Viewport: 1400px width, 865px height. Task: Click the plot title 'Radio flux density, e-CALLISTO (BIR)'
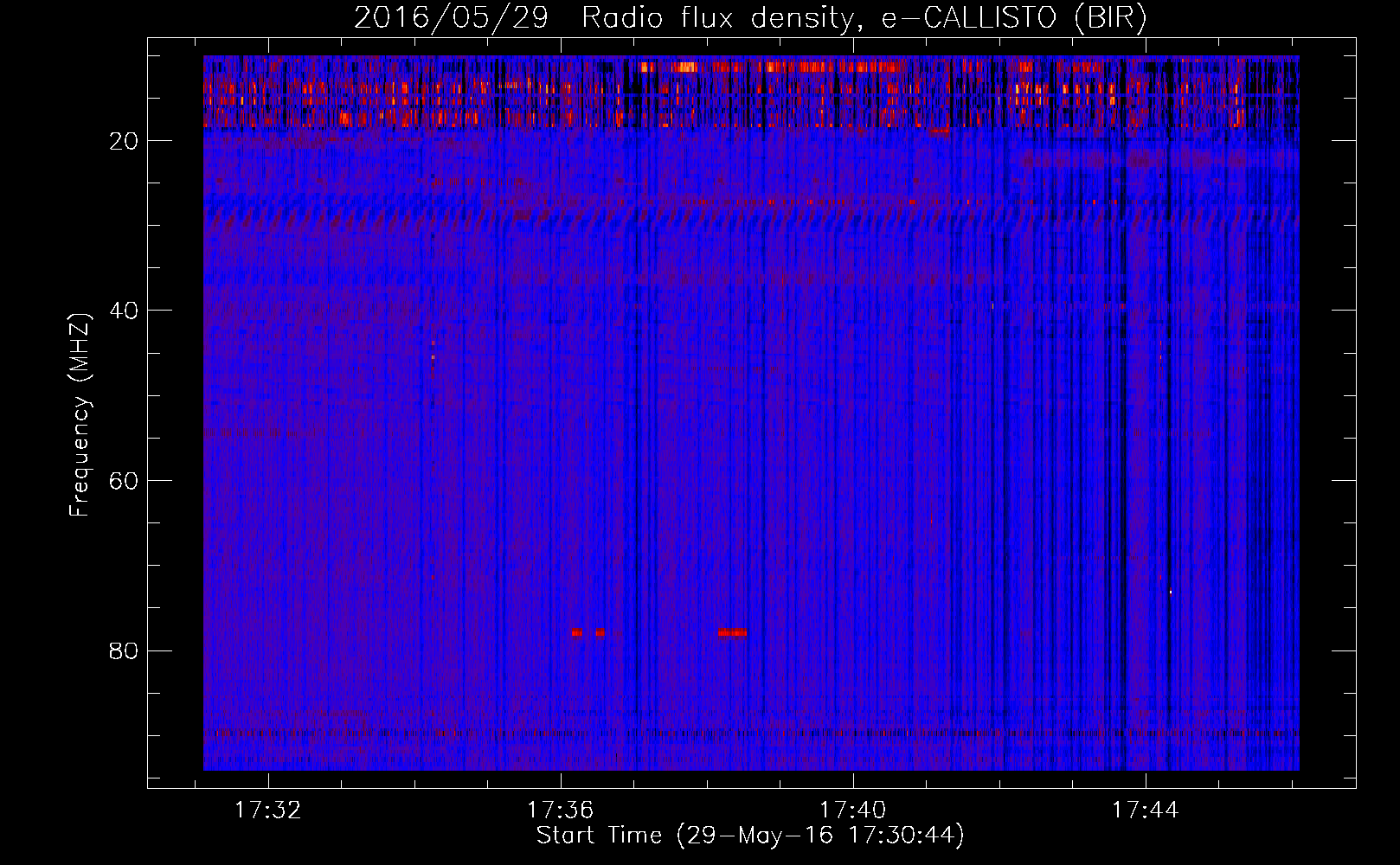(x=864, y=18)
